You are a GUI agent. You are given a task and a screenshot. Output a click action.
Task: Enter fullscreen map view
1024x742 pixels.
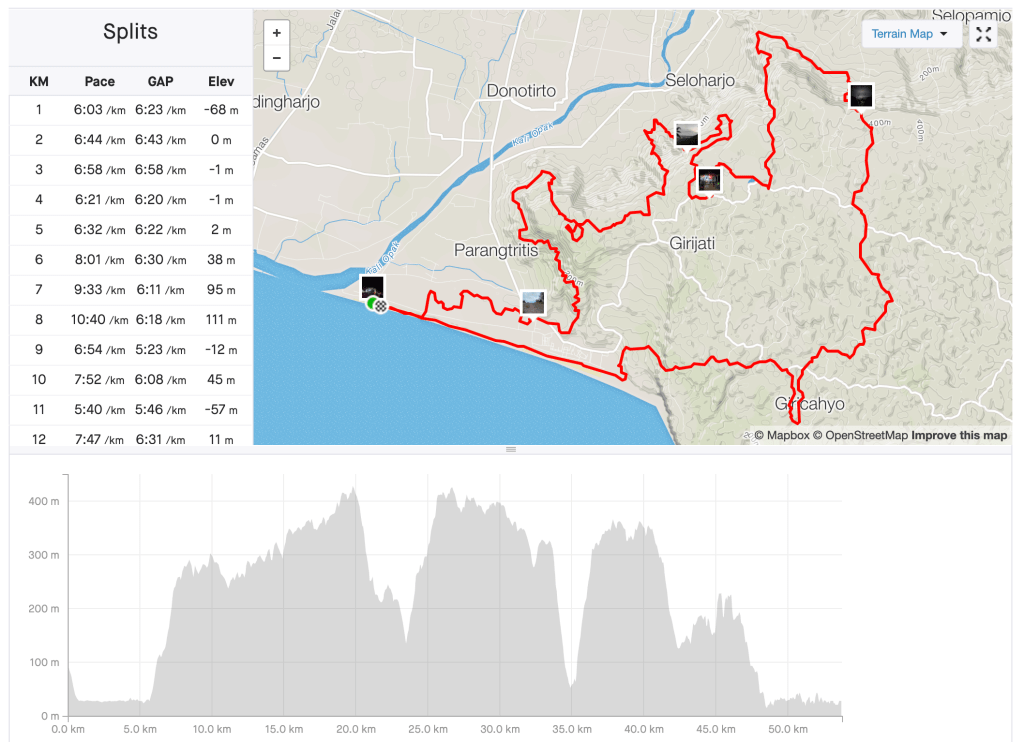pyautogui.click(x=984, y=34)
